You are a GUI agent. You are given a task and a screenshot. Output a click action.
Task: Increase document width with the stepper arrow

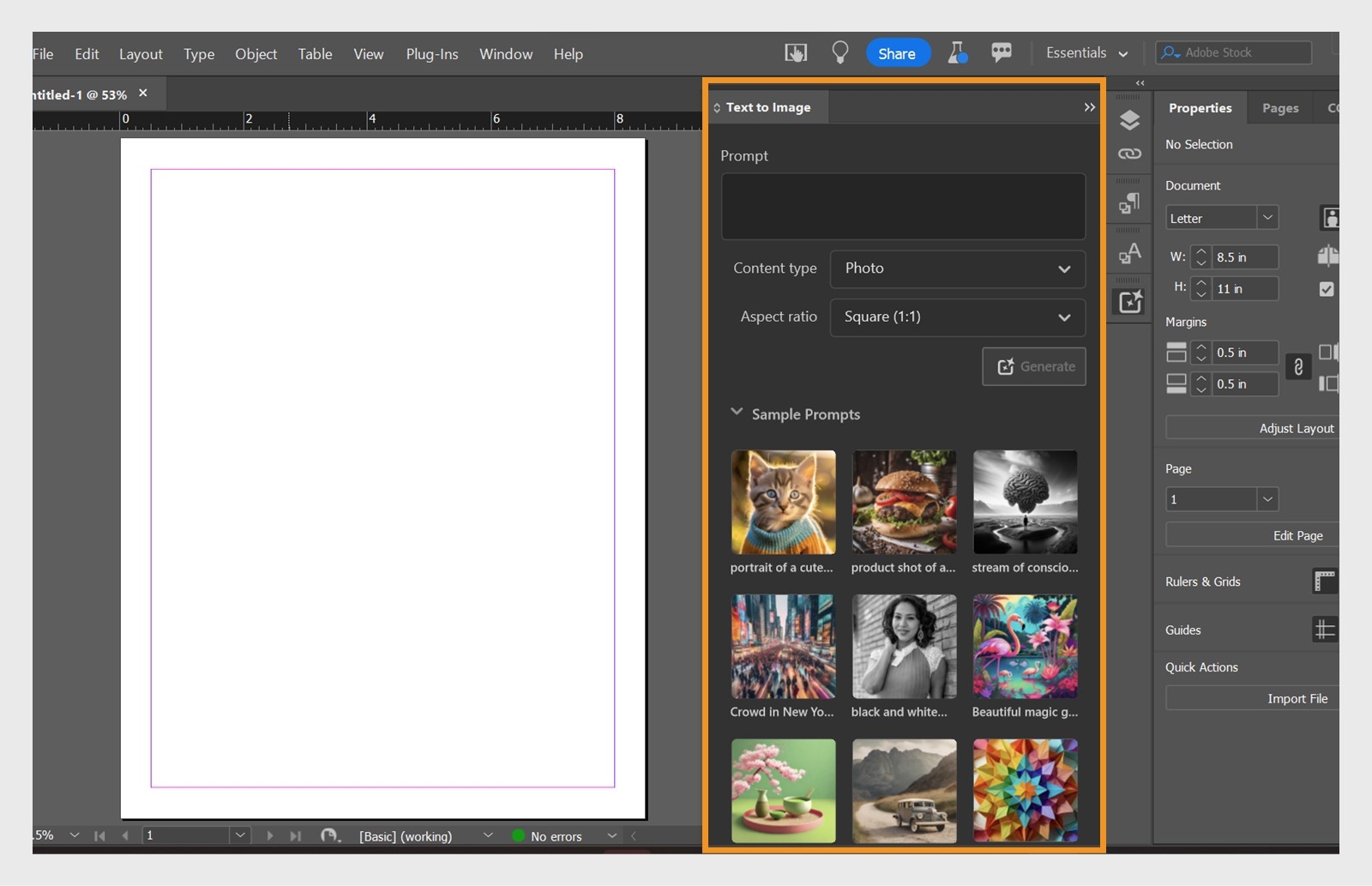1200,252
